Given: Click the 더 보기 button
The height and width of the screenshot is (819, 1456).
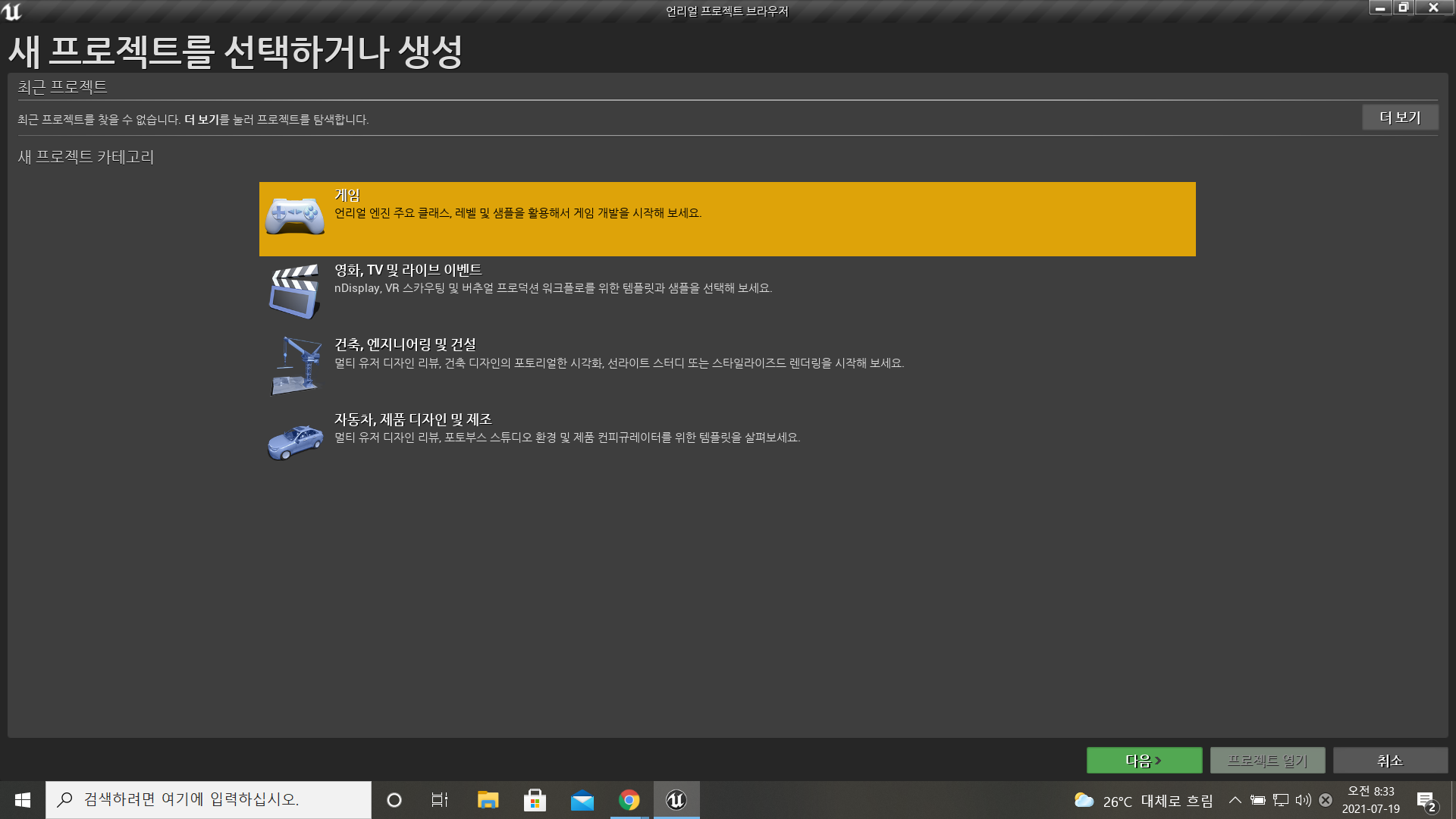Looking at the screenshot, I should 1399,118.
